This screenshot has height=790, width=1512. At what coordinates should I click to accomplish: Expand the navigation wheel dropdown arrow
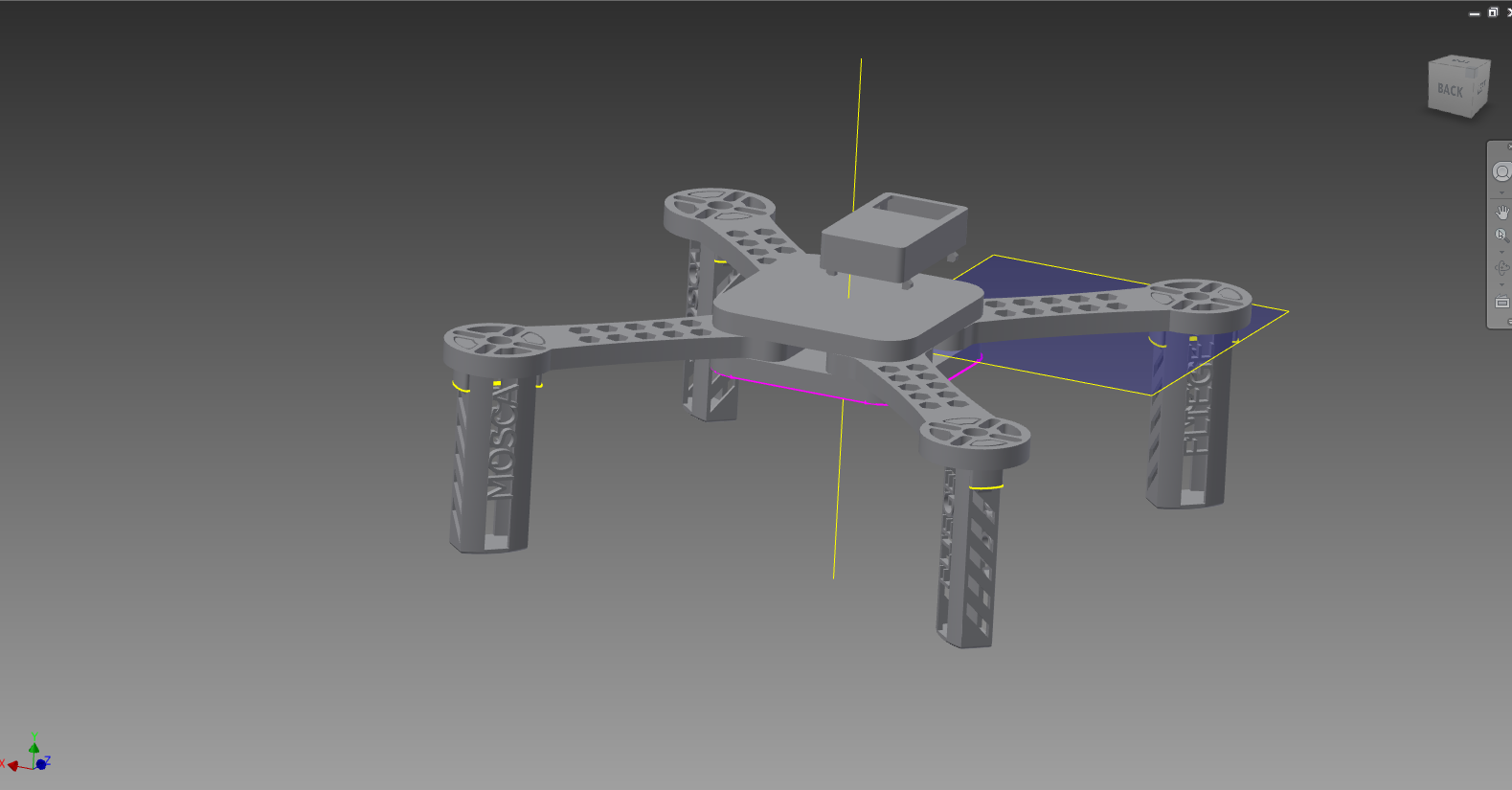1501,192
